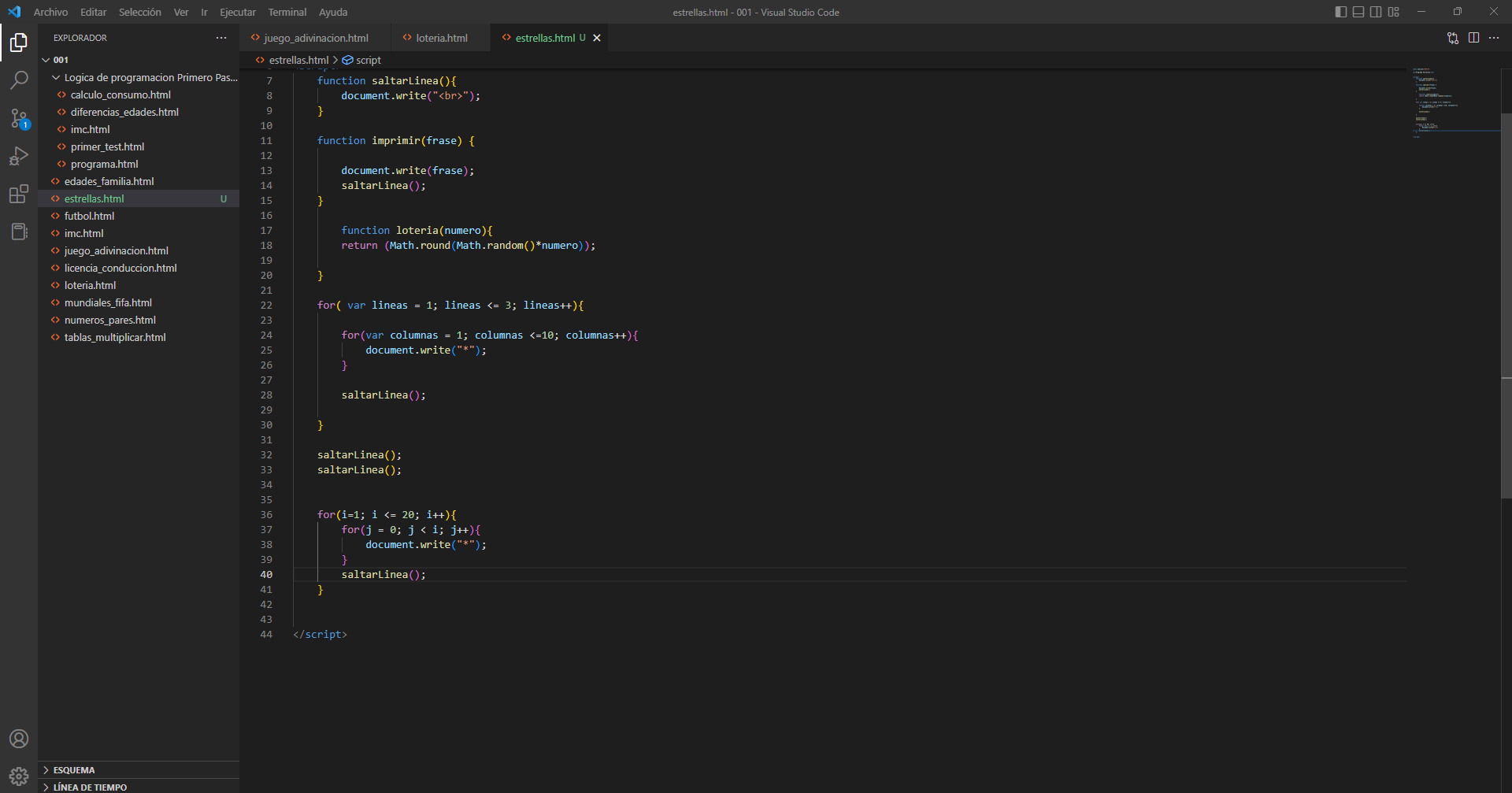This screenshot has height=793, width=1512.
Task: Open changes compare icon in editor toolbar
Action: (1453, 38)
